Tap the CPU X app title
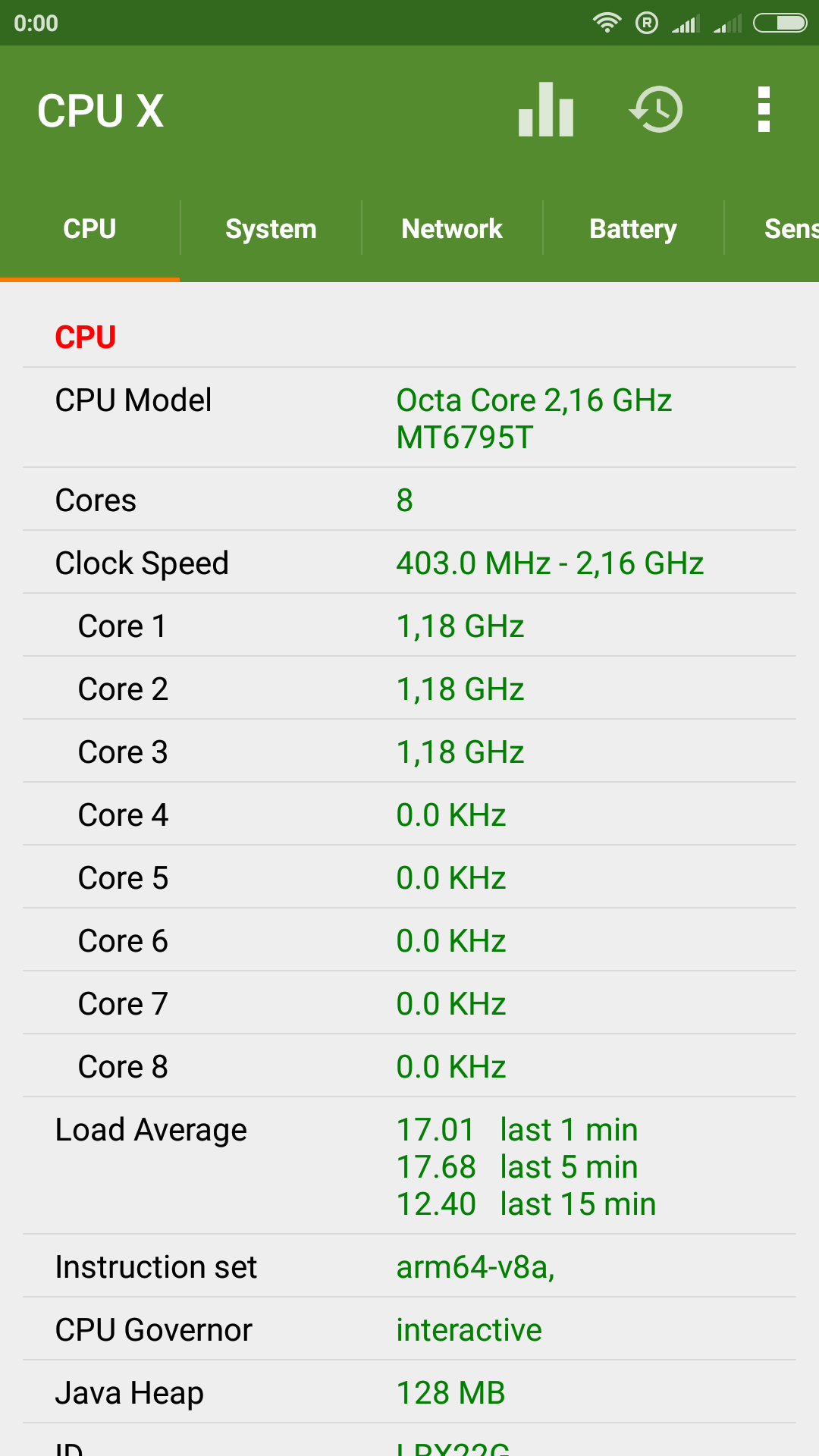Screen dimensions: 819x1456 (x=101, y=111)
